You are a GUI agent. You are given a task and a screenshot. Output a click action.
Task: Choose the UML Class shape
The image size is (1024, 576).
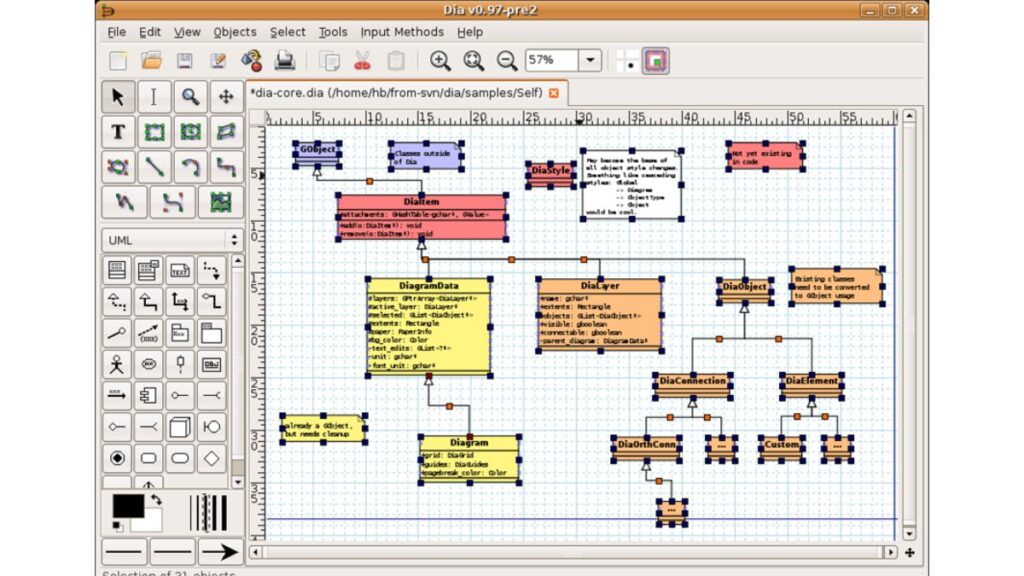pos(117,270)
